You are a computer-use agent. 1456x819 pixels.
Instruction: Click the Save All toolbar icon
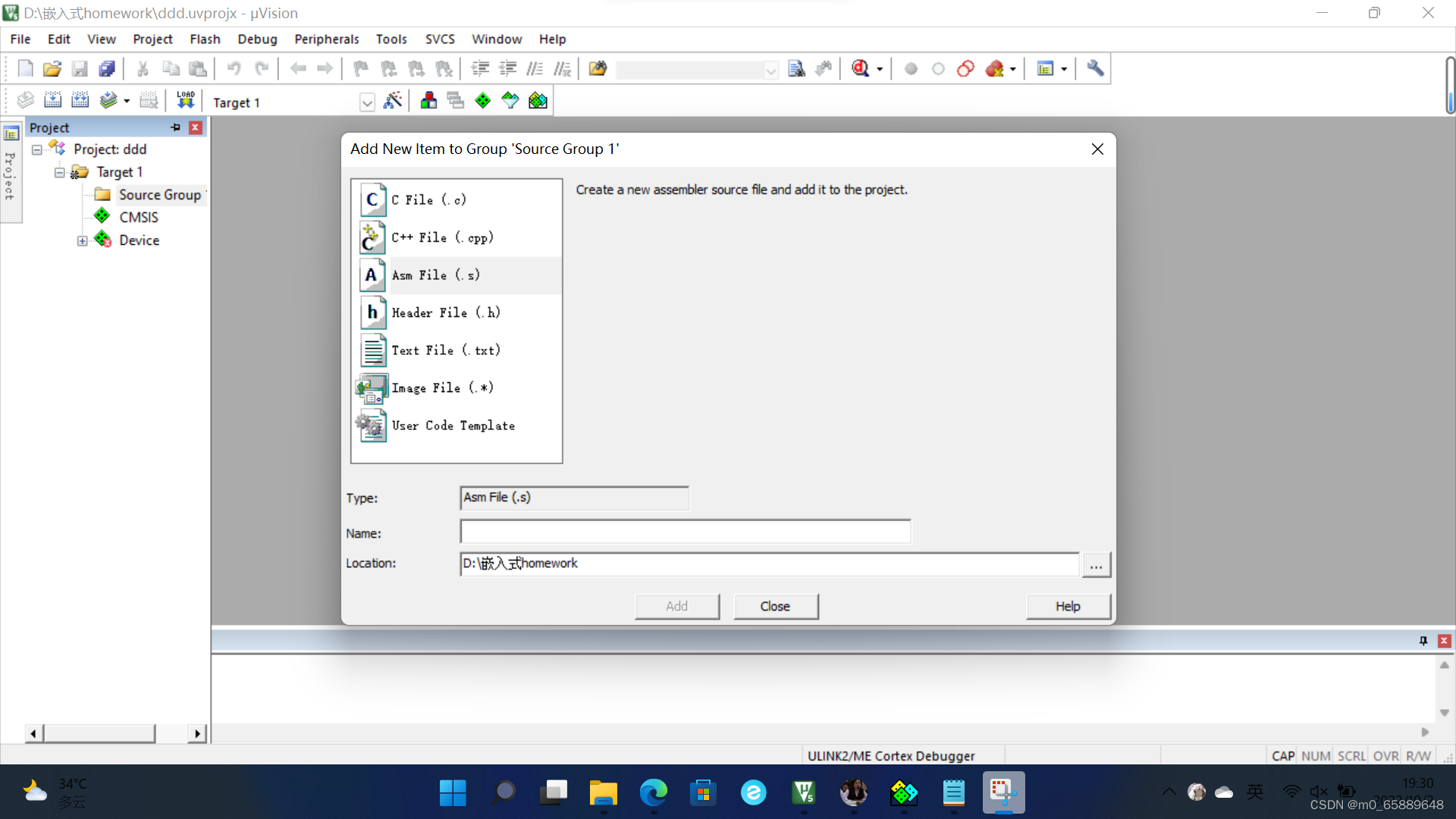[x=107, y=69]
